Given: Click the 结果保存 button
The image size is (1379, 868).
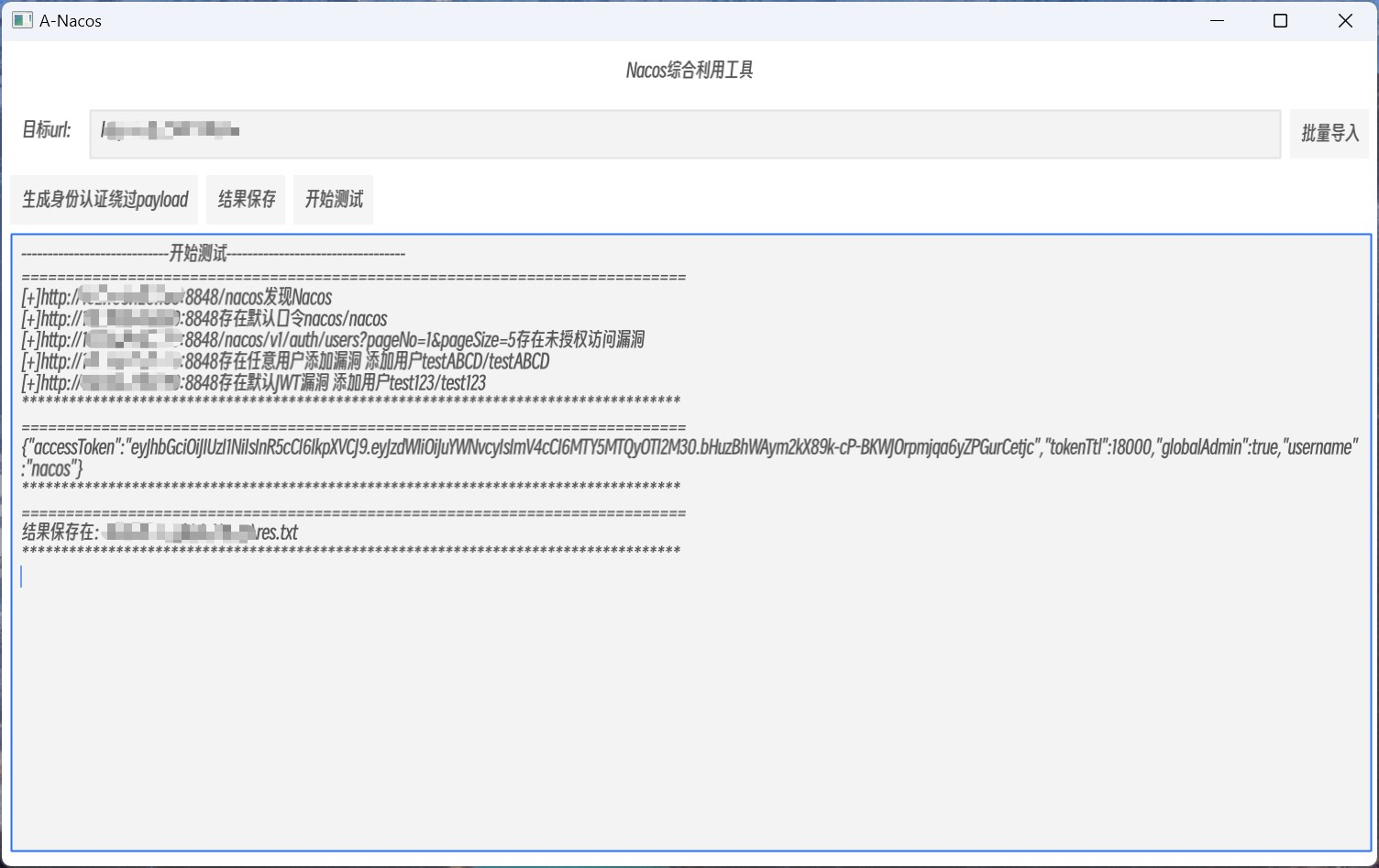Looking at the screenshot, I should (x=247, y=200).
